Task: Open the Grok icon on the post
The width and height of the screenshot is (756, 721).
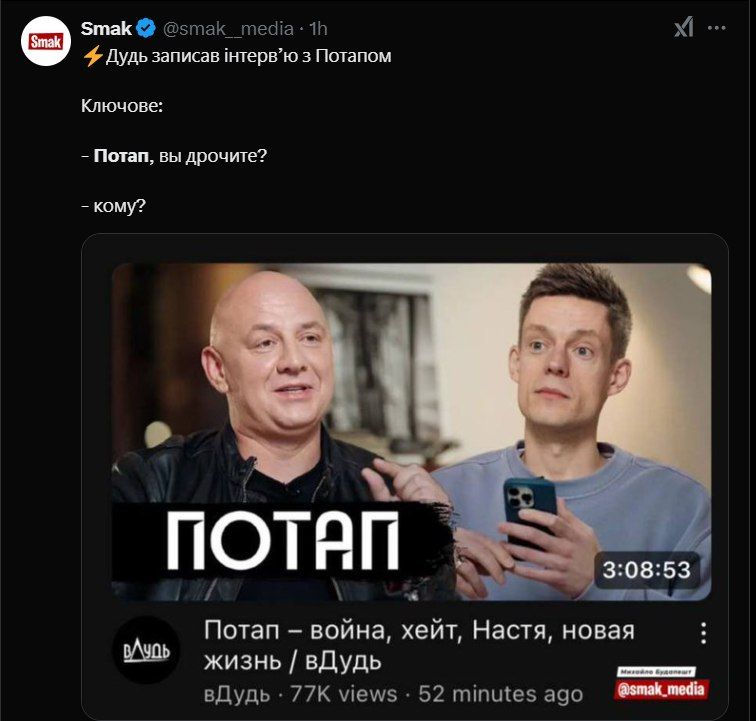Action: point(684,27)
